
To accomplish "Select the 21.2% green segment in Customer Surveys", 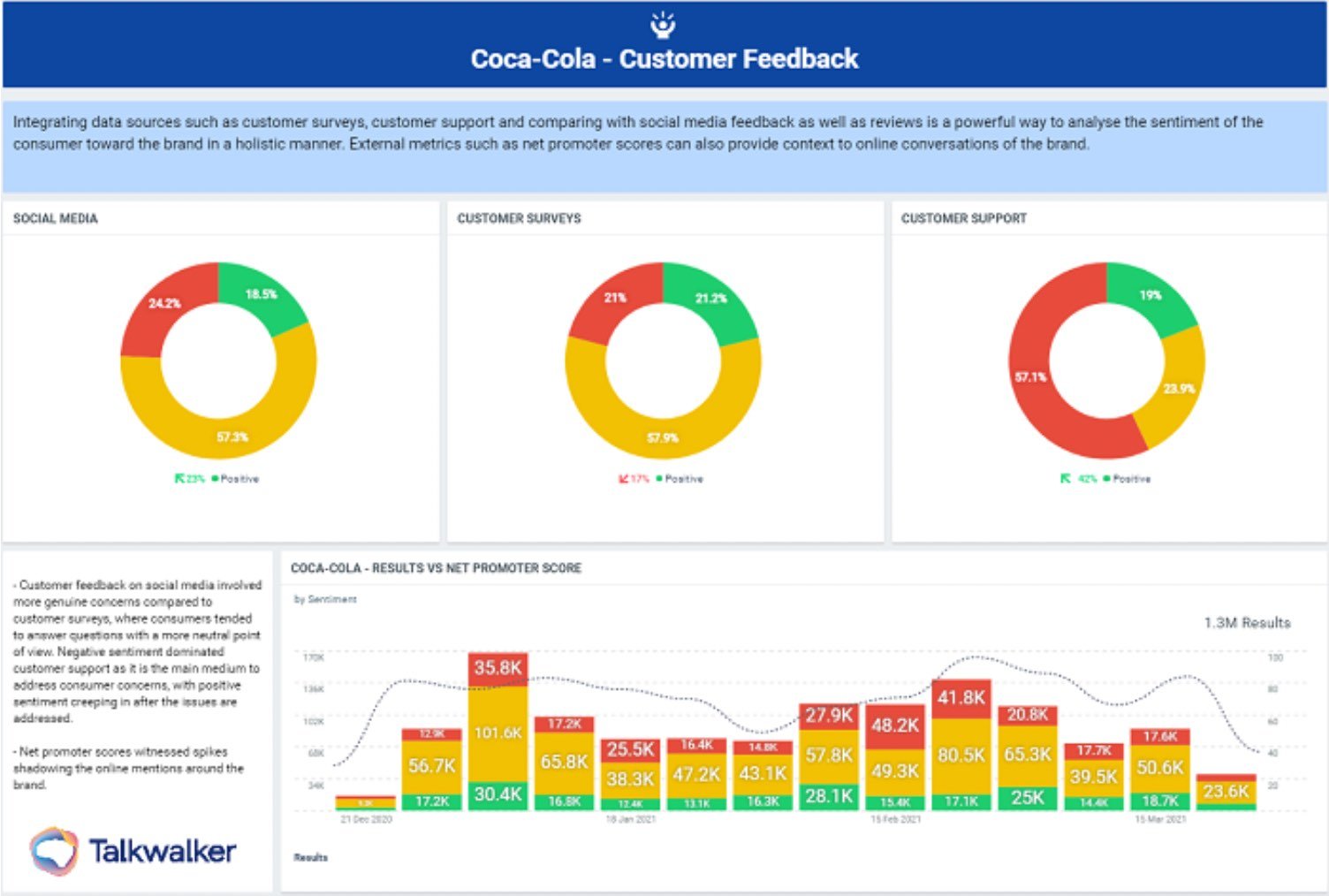I will click(x=710, y=299).
